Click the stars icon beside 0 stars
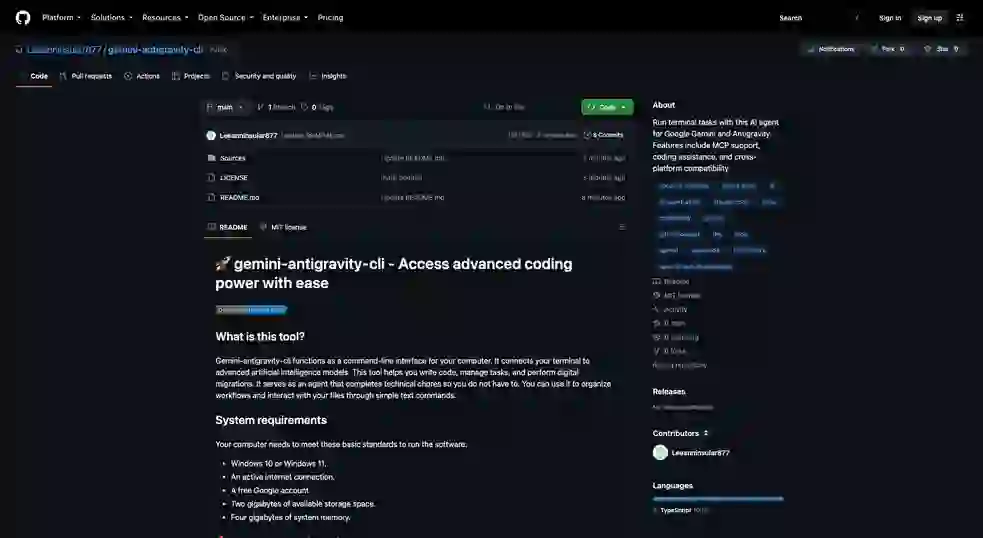The height and width of the screenshot is (538, 983). pos(656,323)
